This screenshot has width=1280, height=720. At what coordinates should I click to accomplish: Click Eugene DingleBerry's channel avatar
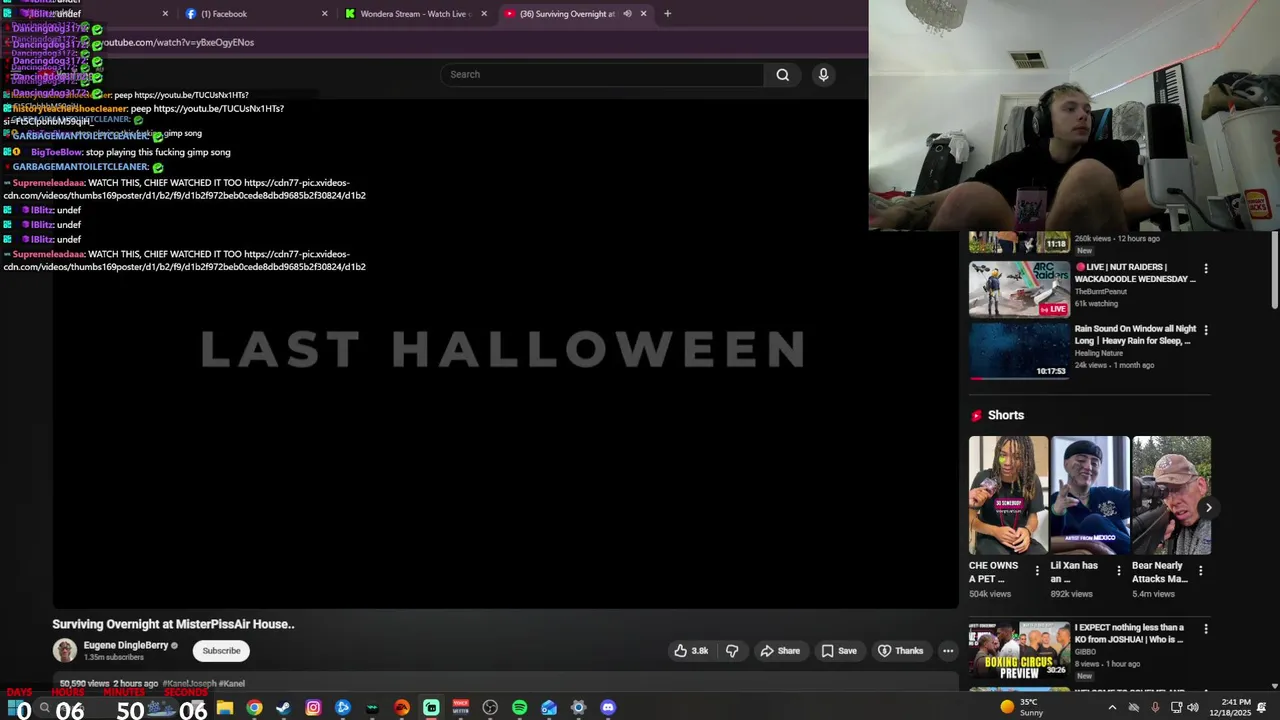(x=65, y=651)
